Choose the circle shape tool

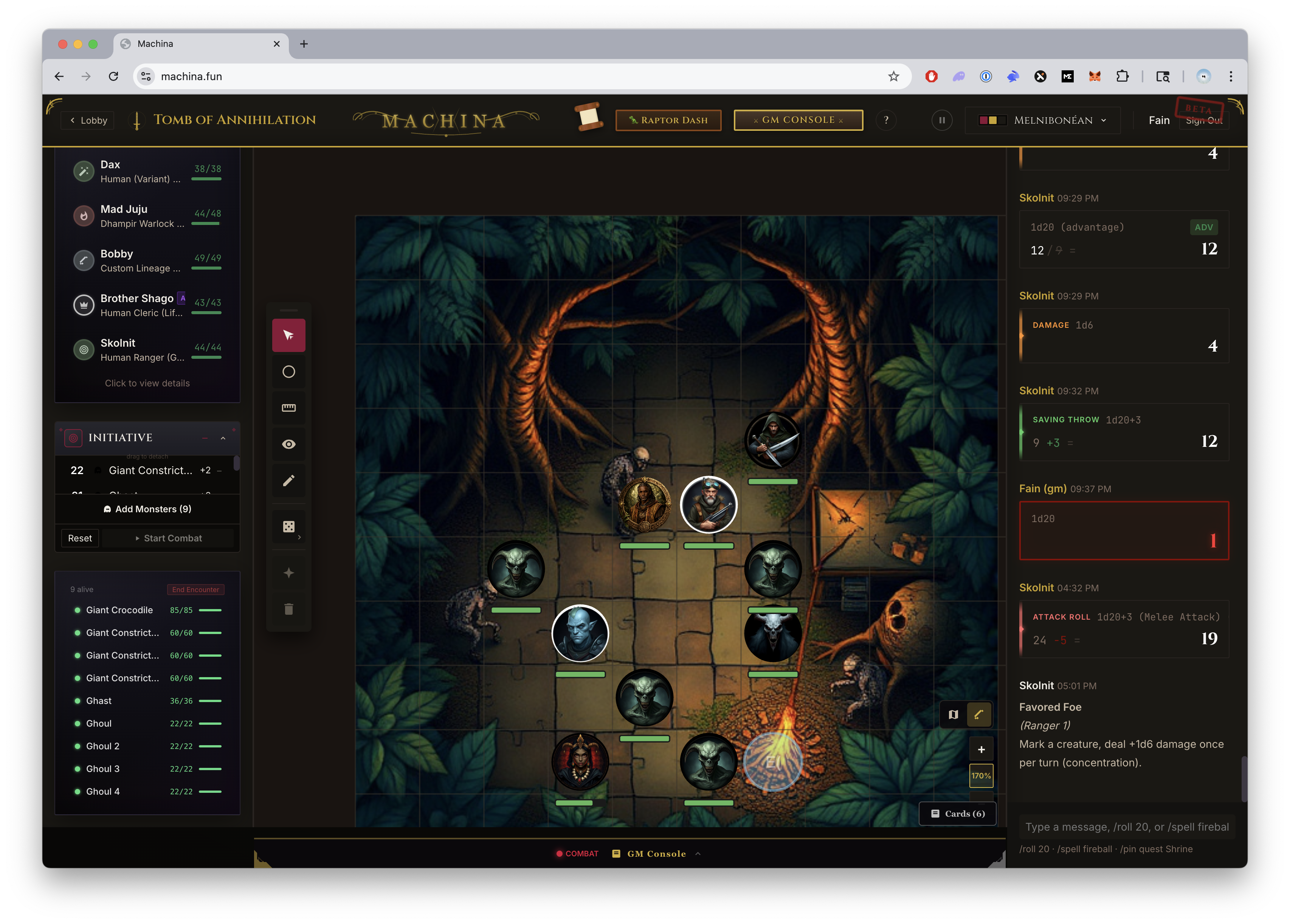[288, 371]
